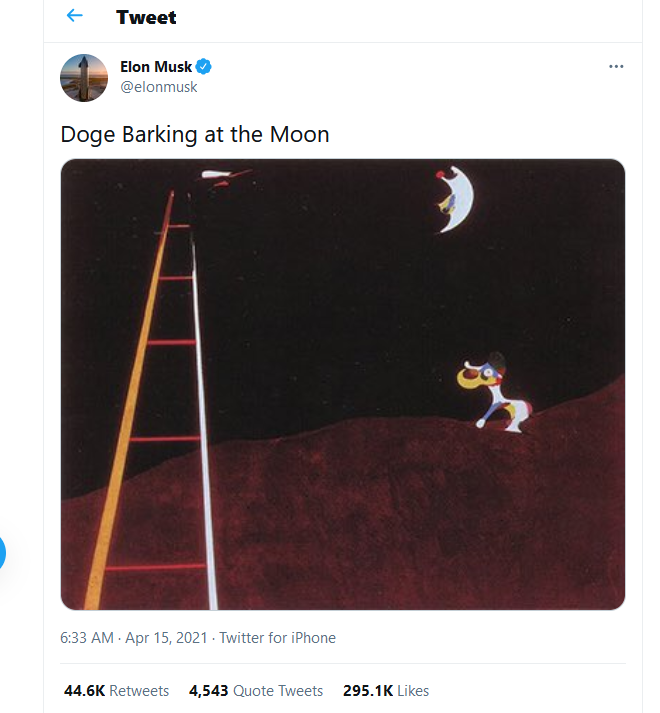The image size is (660, 713).
Task: View the 4,543 Quote Tweets
Action: point(255,691)
